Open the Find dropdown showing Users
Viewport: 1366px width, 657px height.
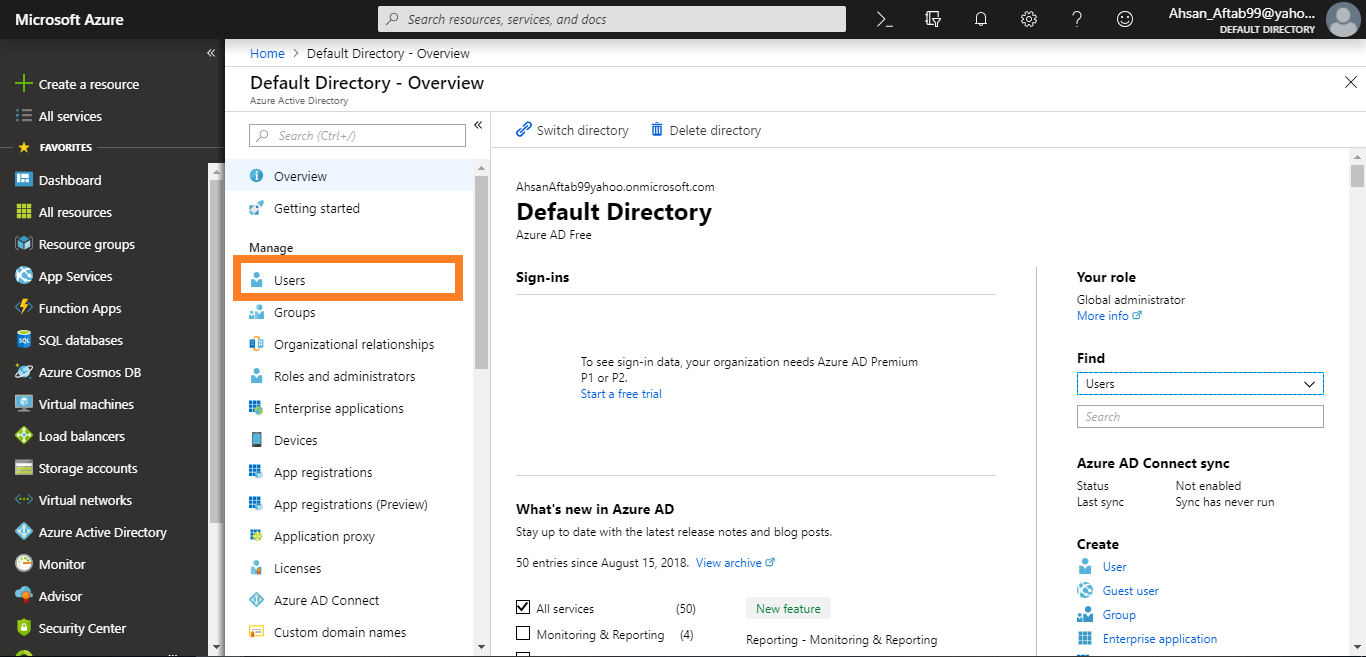[1199, 383]
